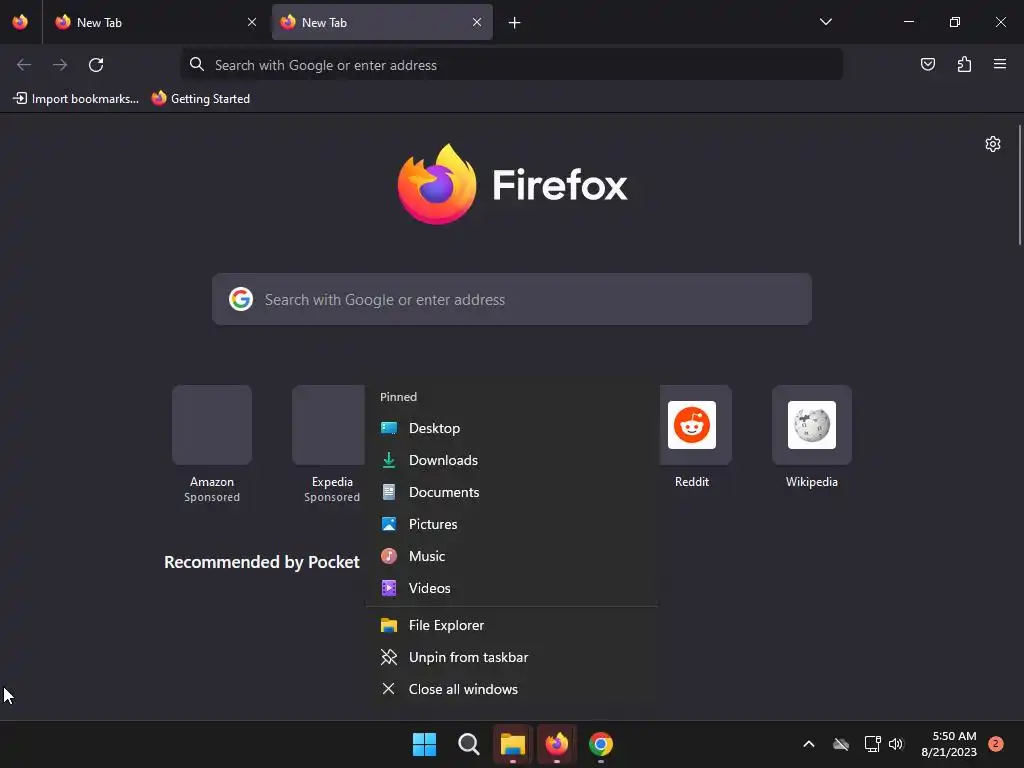Open Music from pinned jump list
1024x768 pixels.
pyautogui.click(x=511, y=556)
